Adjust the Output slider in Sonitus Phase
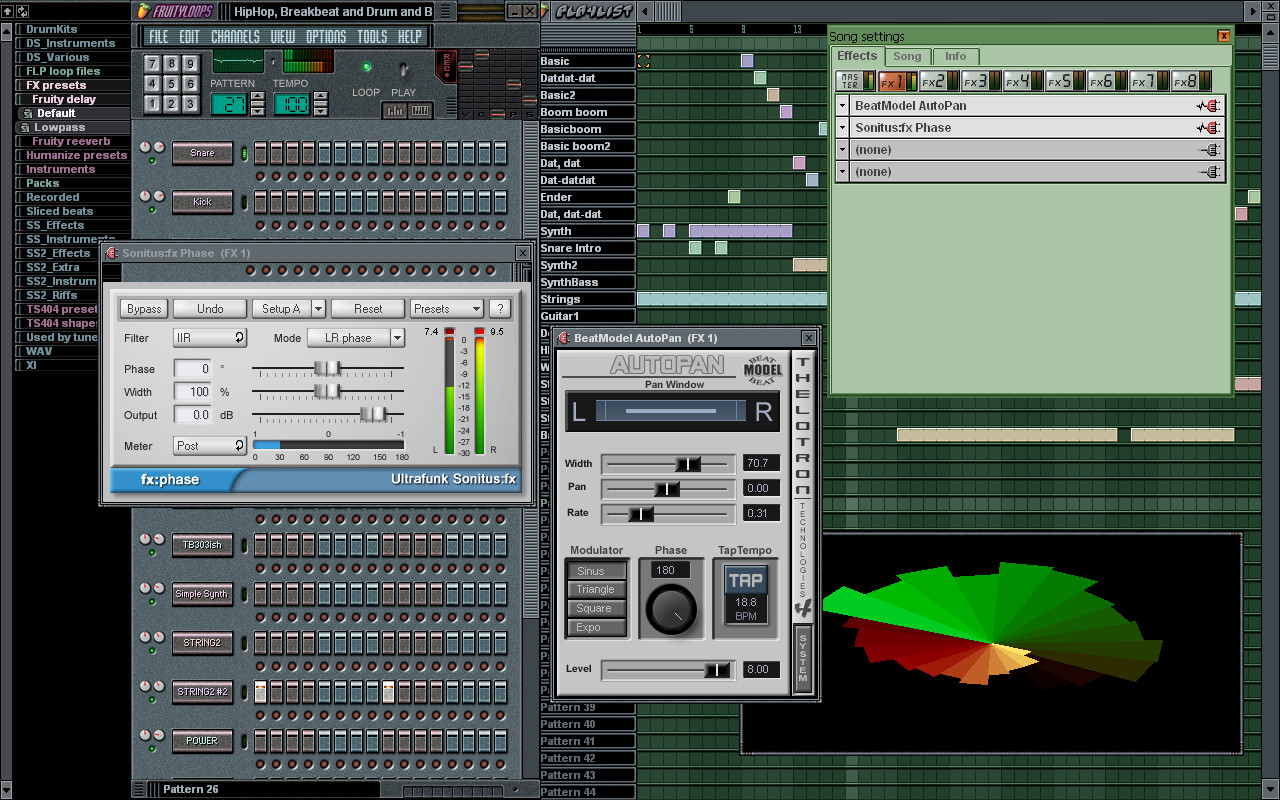 pyautogui.click(x=328, y=415)
